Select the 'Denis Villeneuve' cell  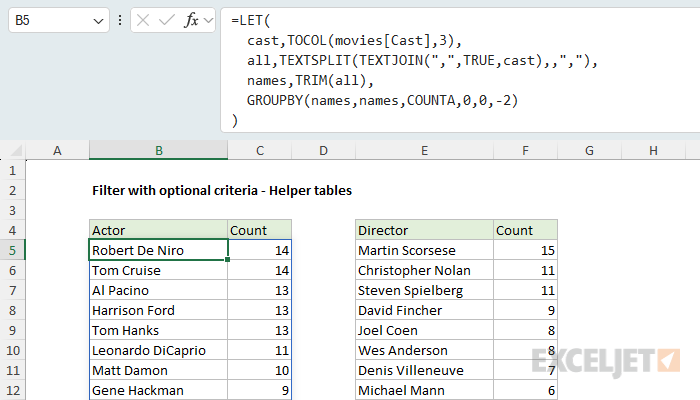point(425,370)
